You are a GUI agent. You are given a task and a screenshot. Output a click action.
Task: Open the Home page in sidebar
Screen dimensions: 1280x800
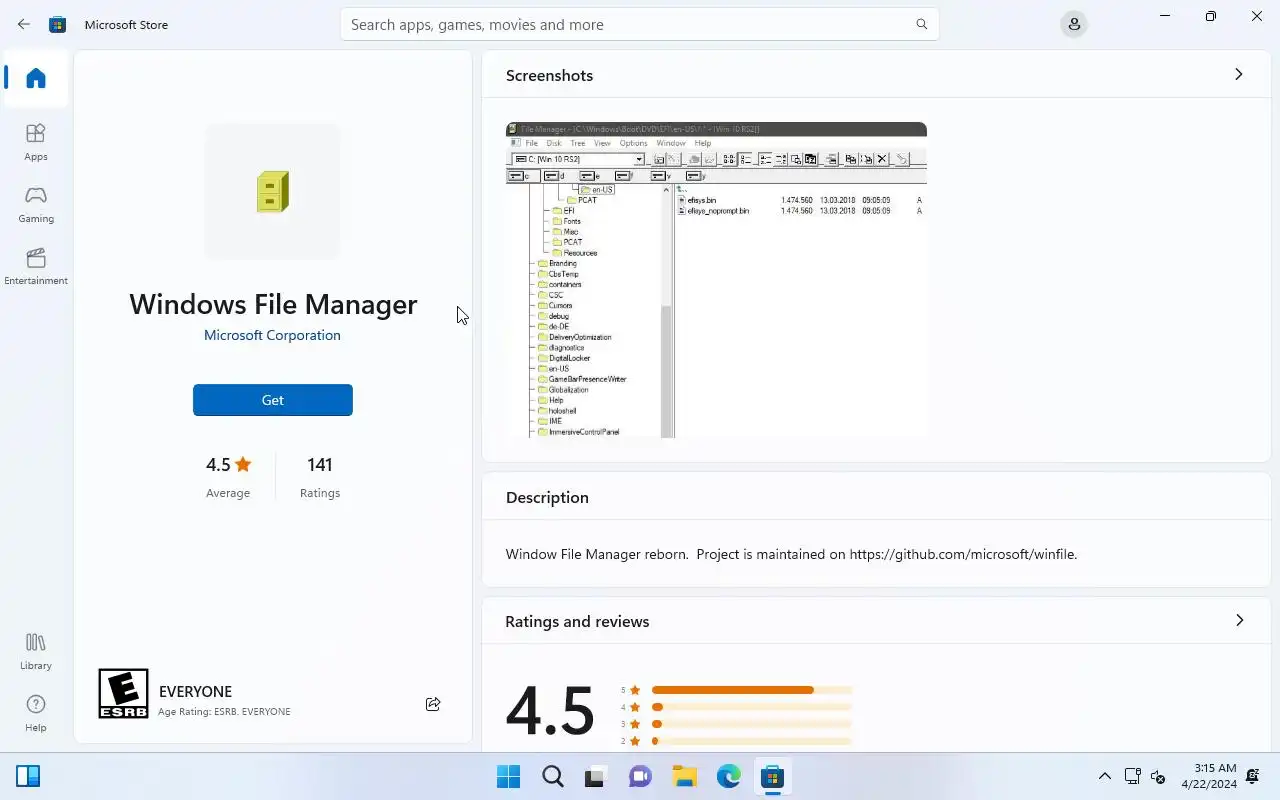(x=36, y=78)
